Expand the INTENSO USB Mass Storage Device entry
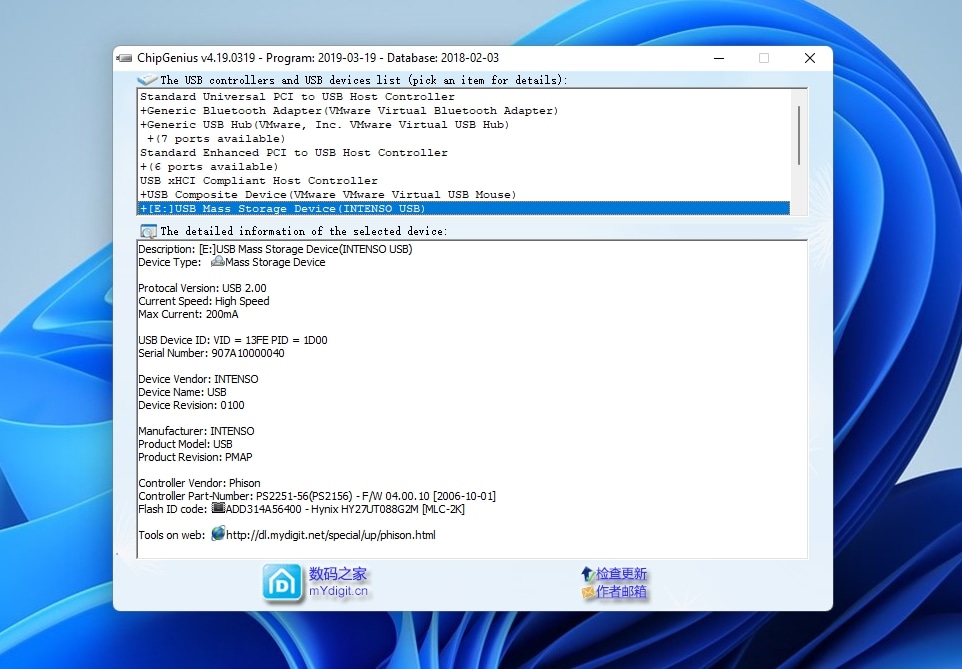Viewport: 962px width, 669px height. point(145,208)
